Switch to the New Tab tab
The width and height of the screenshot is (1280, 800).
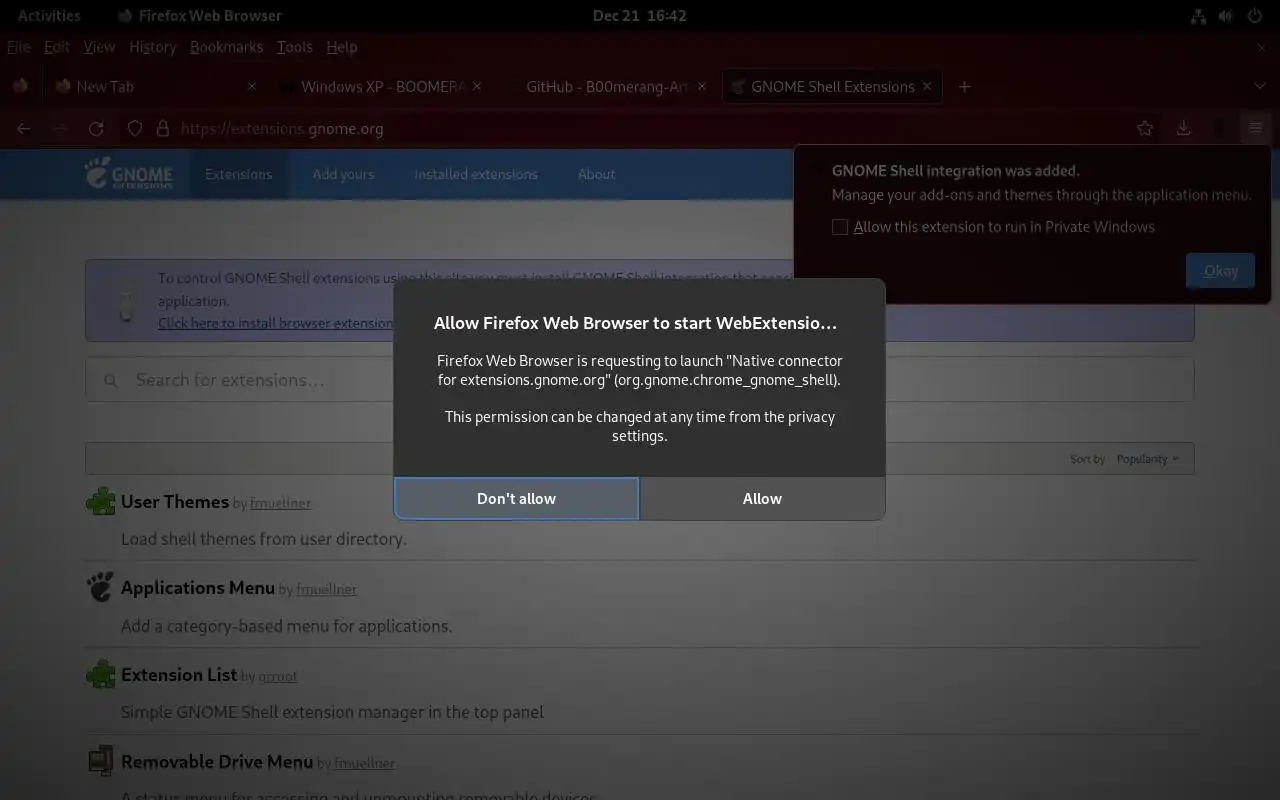tap(155, 87)
